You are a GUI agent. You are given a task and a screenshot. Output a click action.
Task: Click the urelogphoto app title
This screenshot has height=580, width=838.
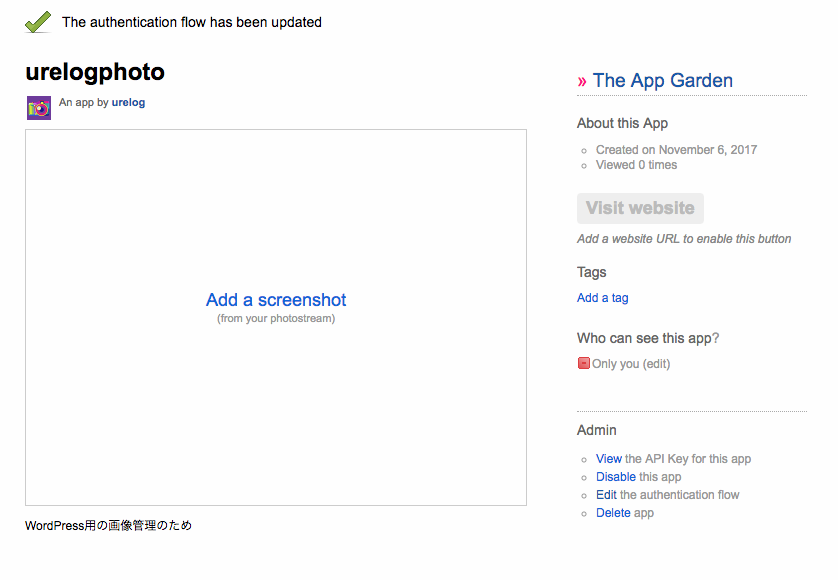point(95,72)
